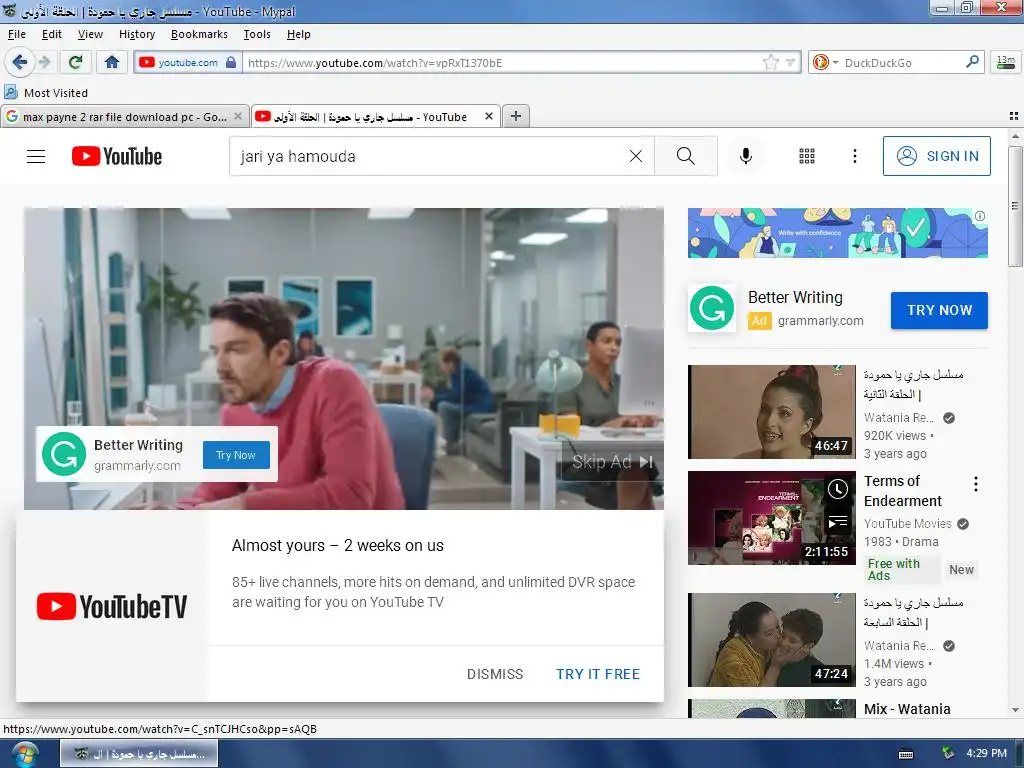Click the YouTube logo

[x=117, y=156]
